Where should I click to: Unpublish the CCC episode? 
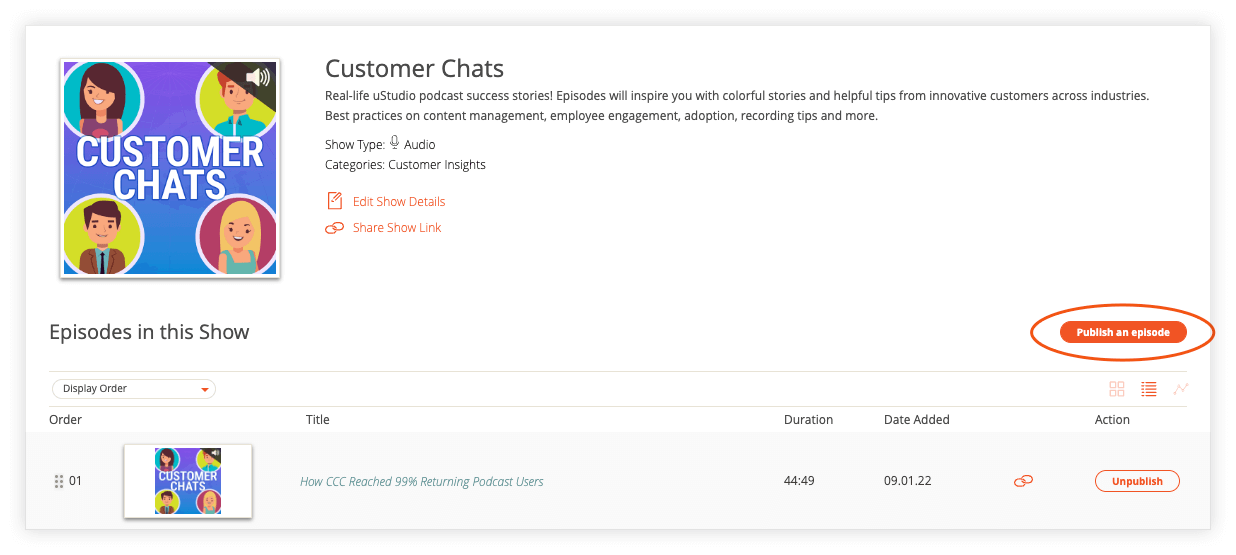[1138, 481]
